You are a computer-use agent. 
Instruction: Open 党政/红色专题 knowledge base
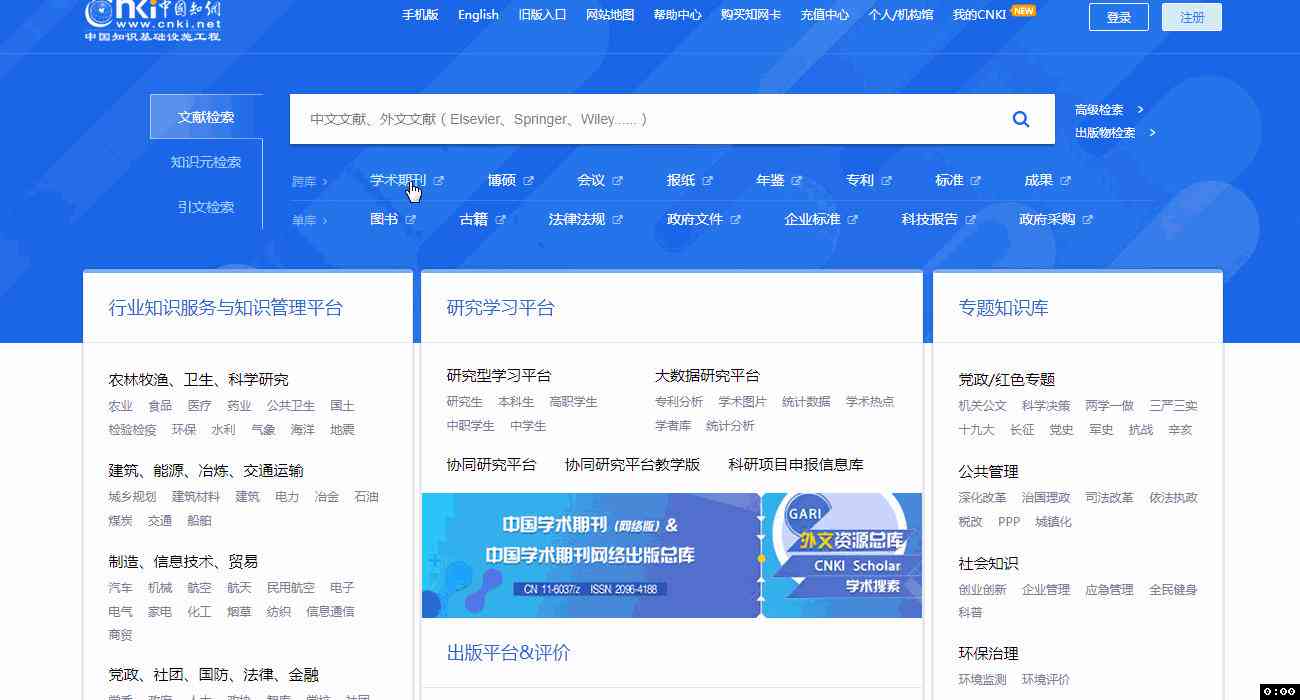(1007, 380)
